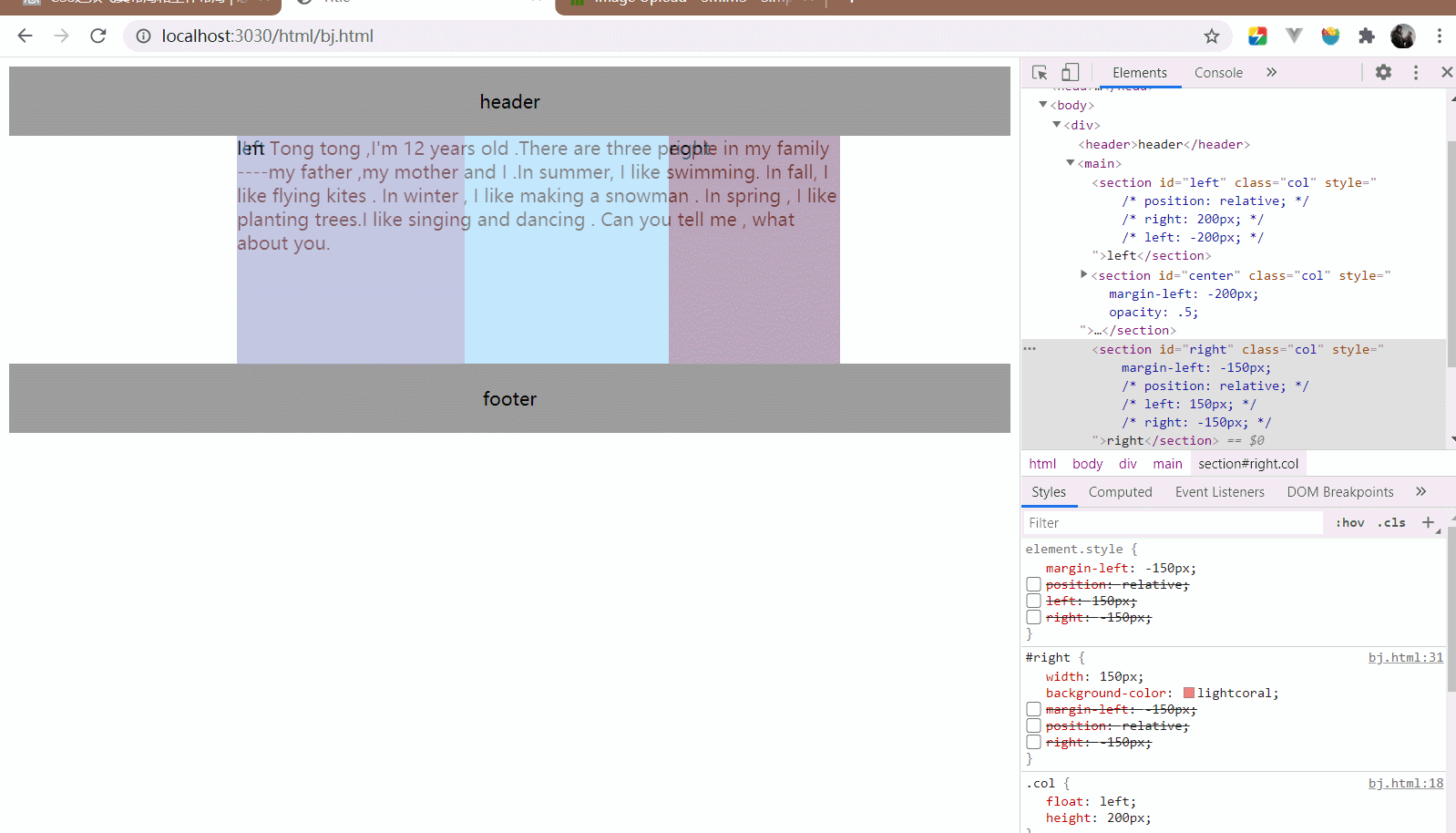The width and height of the screenshot is (1456, 833).
Task: Toggle the device toolbar icon
Action: click(x=1071, y=72)
